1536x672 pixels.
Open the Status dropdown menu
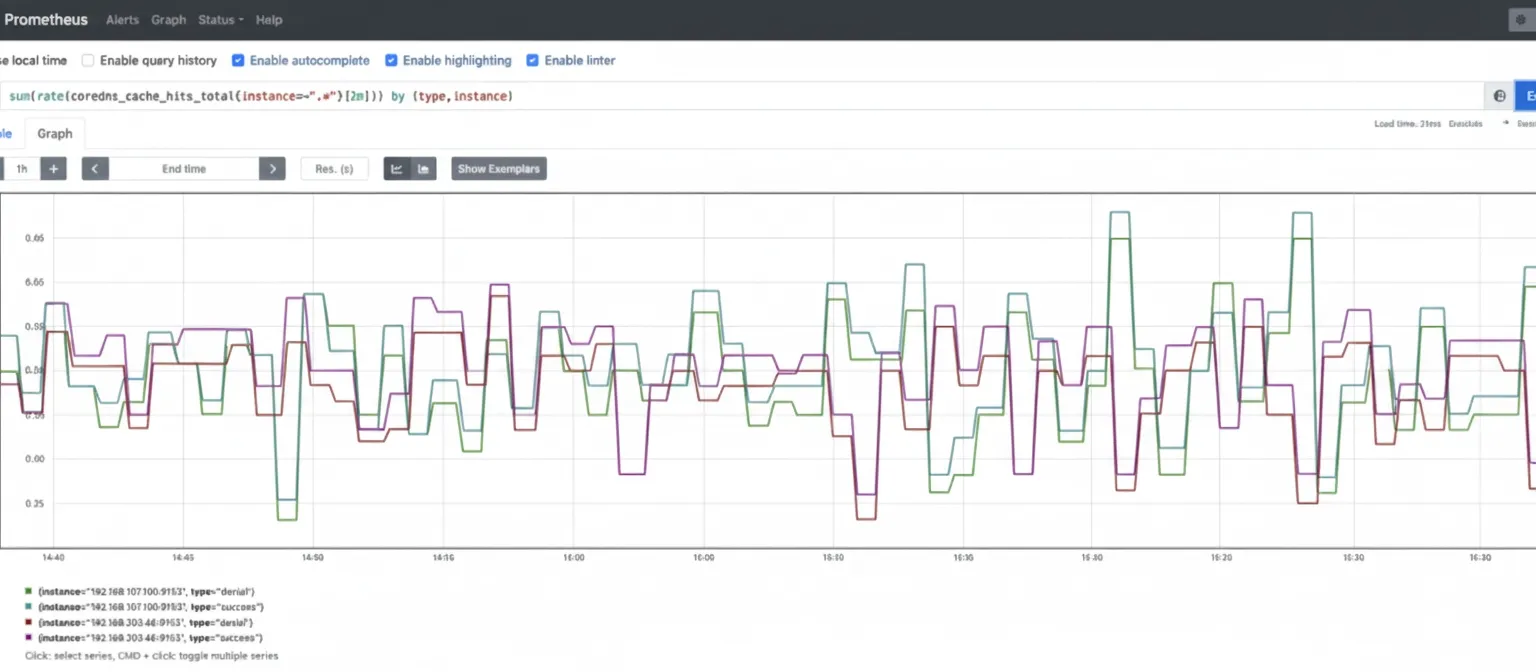221,20
